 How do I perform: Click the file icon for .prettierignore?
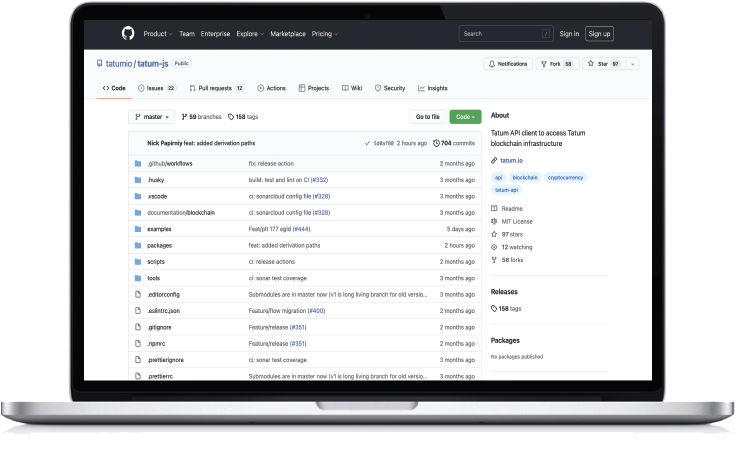pyautogui.click(x=138, y=360)
